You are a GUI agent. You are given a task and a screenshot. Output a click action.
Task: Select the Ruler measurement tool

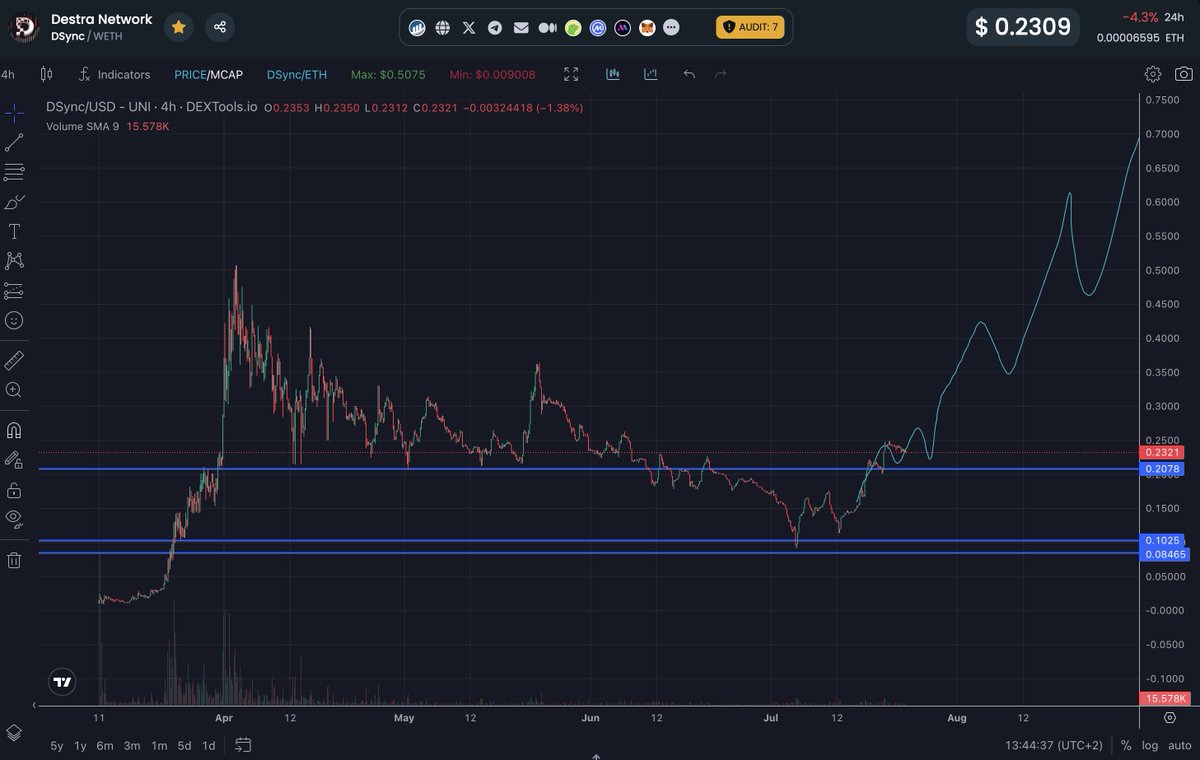click(x=13, y=359)
